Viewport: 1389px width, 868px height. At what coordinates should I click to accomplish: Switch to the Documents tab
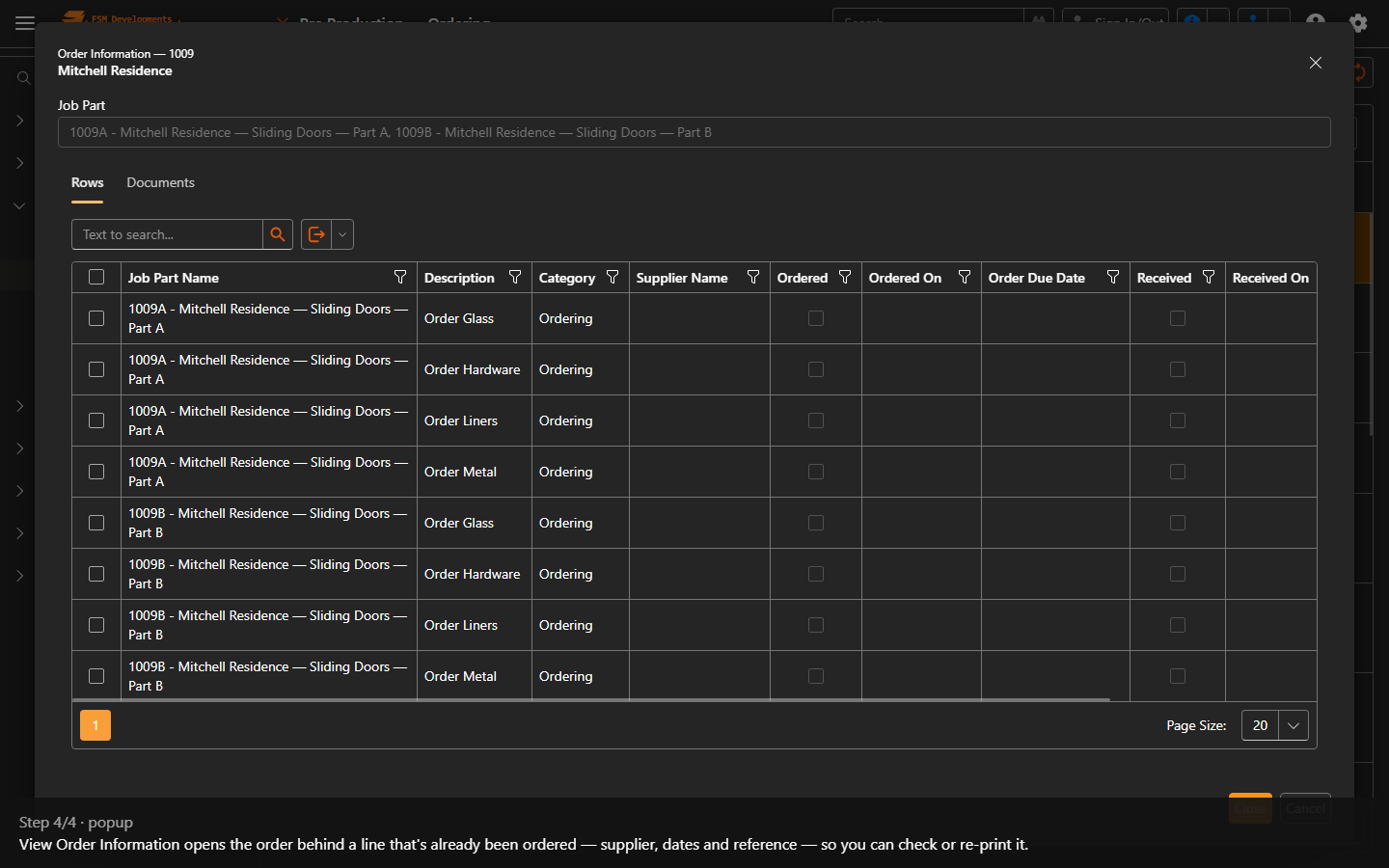[x=160, y=182]
